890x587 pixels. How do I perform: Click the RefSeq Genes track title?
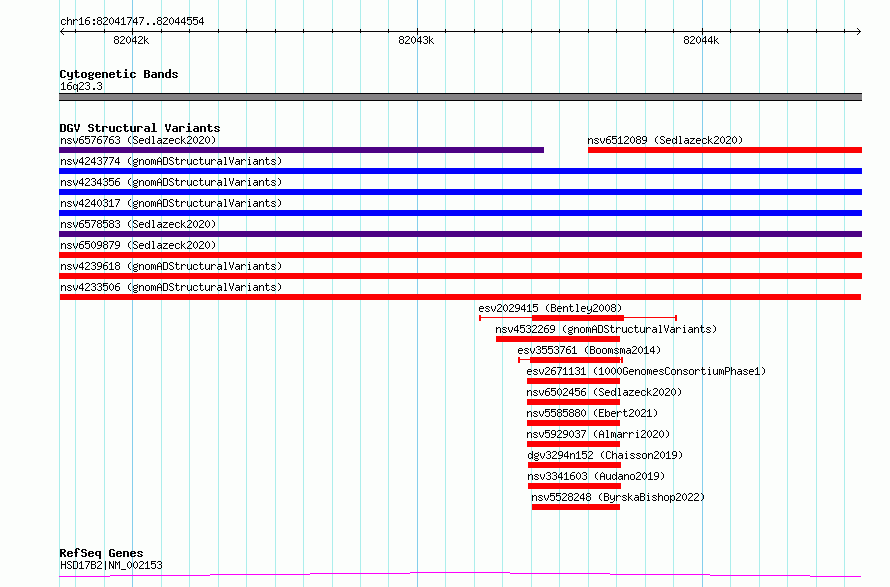click(102, 553)
